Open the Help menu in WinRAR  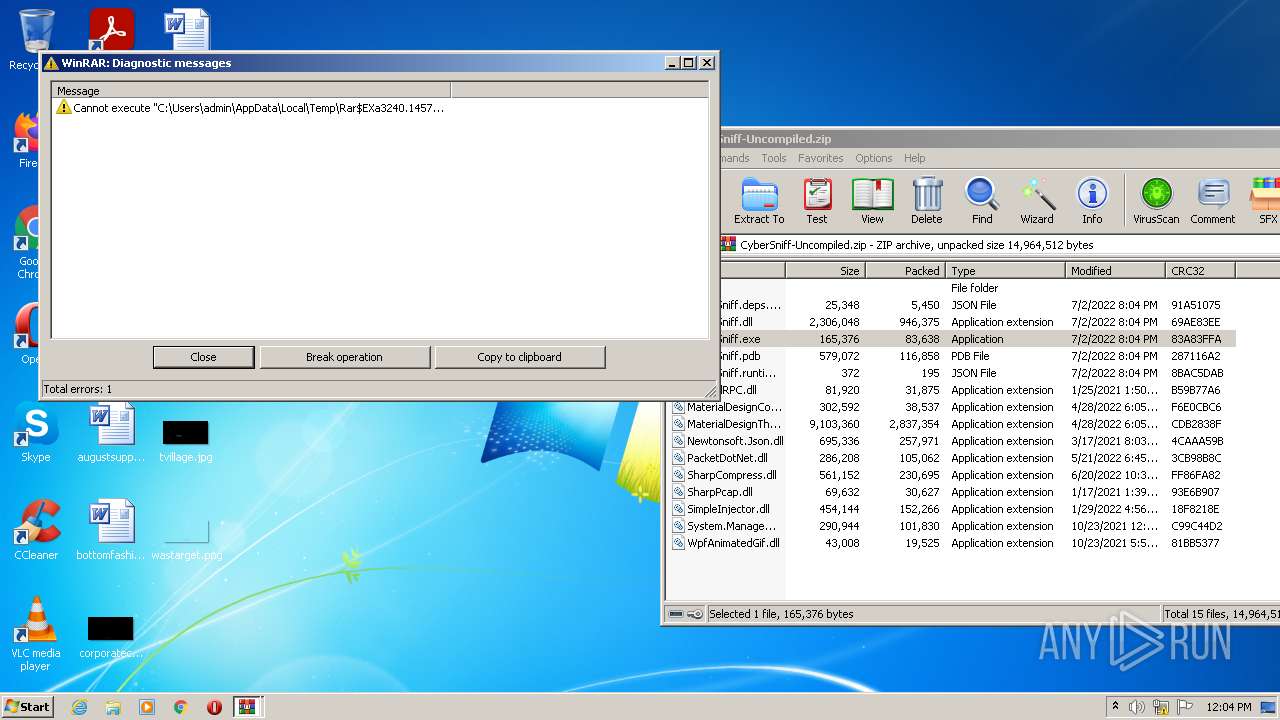[x=915, y=158]
